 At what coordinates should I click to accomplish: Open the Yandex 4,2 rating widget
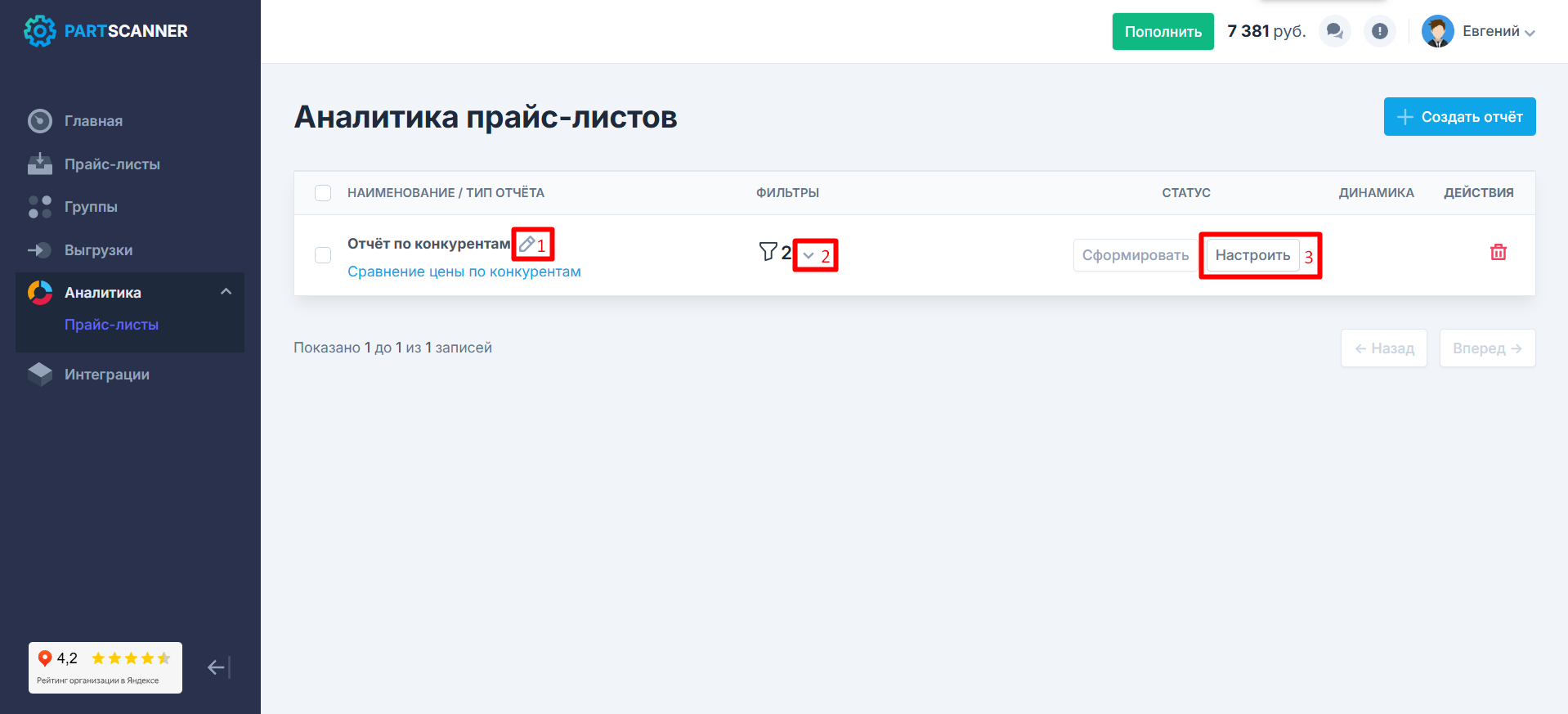coord(105,667)
